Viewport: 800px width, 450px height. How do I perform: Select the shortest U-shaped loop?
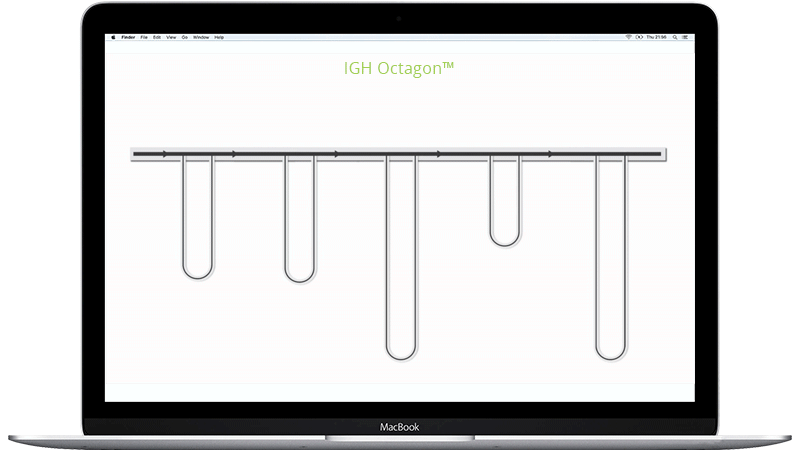(505, 242)
